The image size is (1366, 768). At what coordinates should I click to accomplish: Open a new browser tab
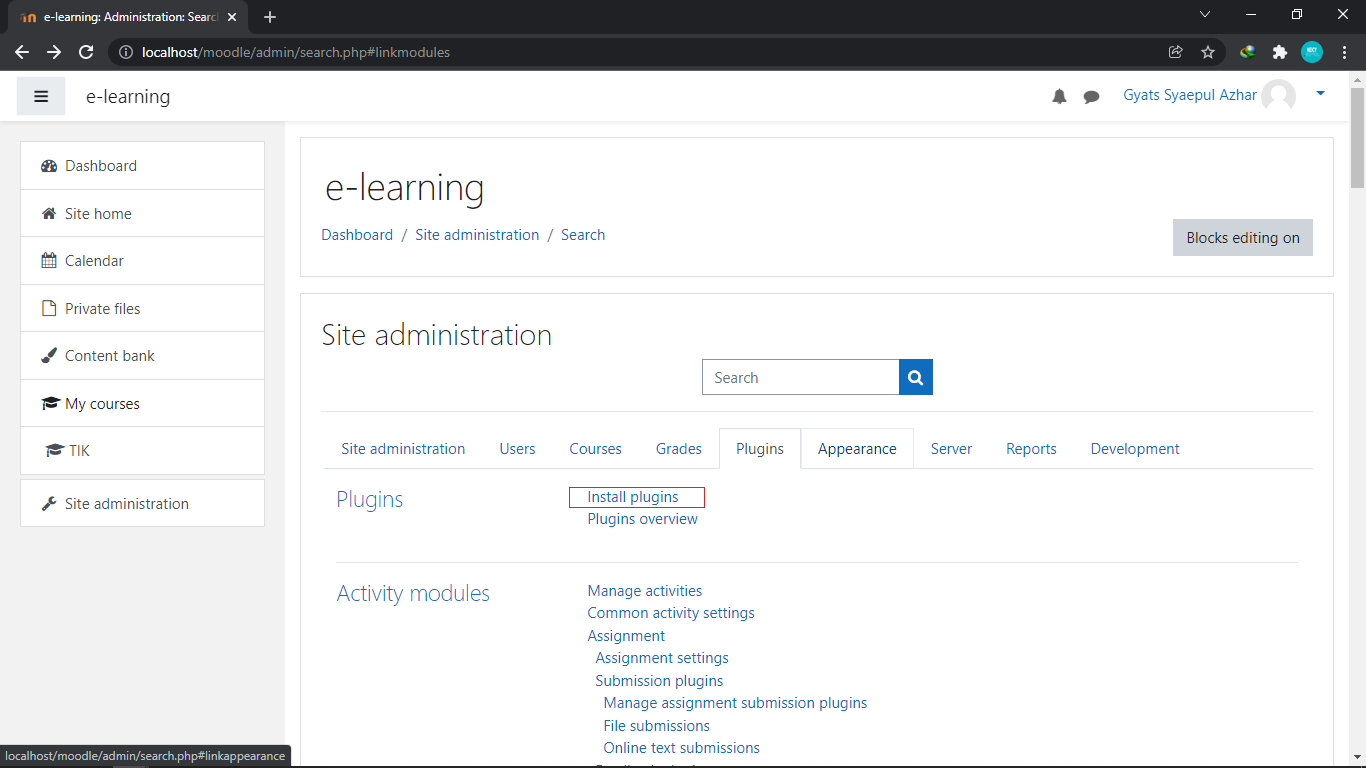tap(270, 17)
